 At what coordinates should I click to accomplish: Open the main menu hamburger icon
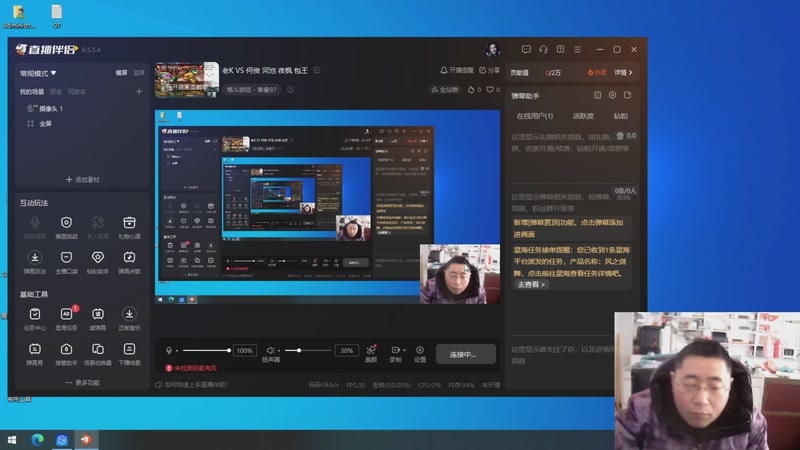(x=578, y=49)
